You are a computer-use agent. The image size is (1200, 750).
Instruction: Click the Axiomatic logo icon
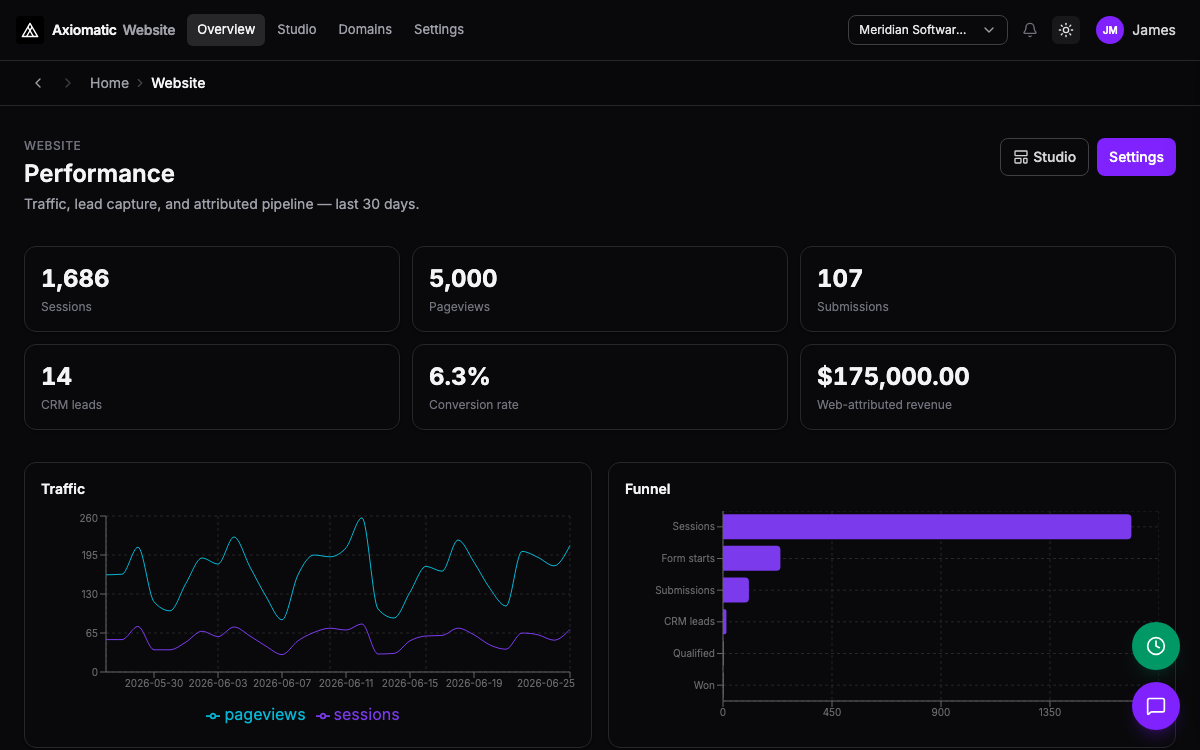pos(30,30)
